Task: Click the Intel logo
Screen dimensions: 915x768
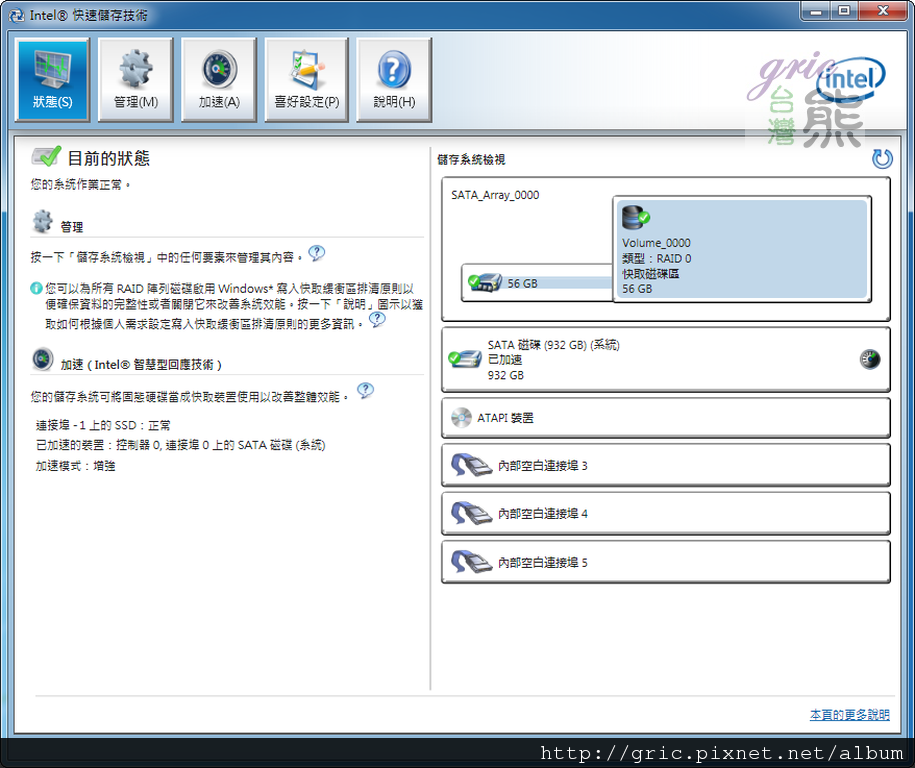Action: click(851, 79)
